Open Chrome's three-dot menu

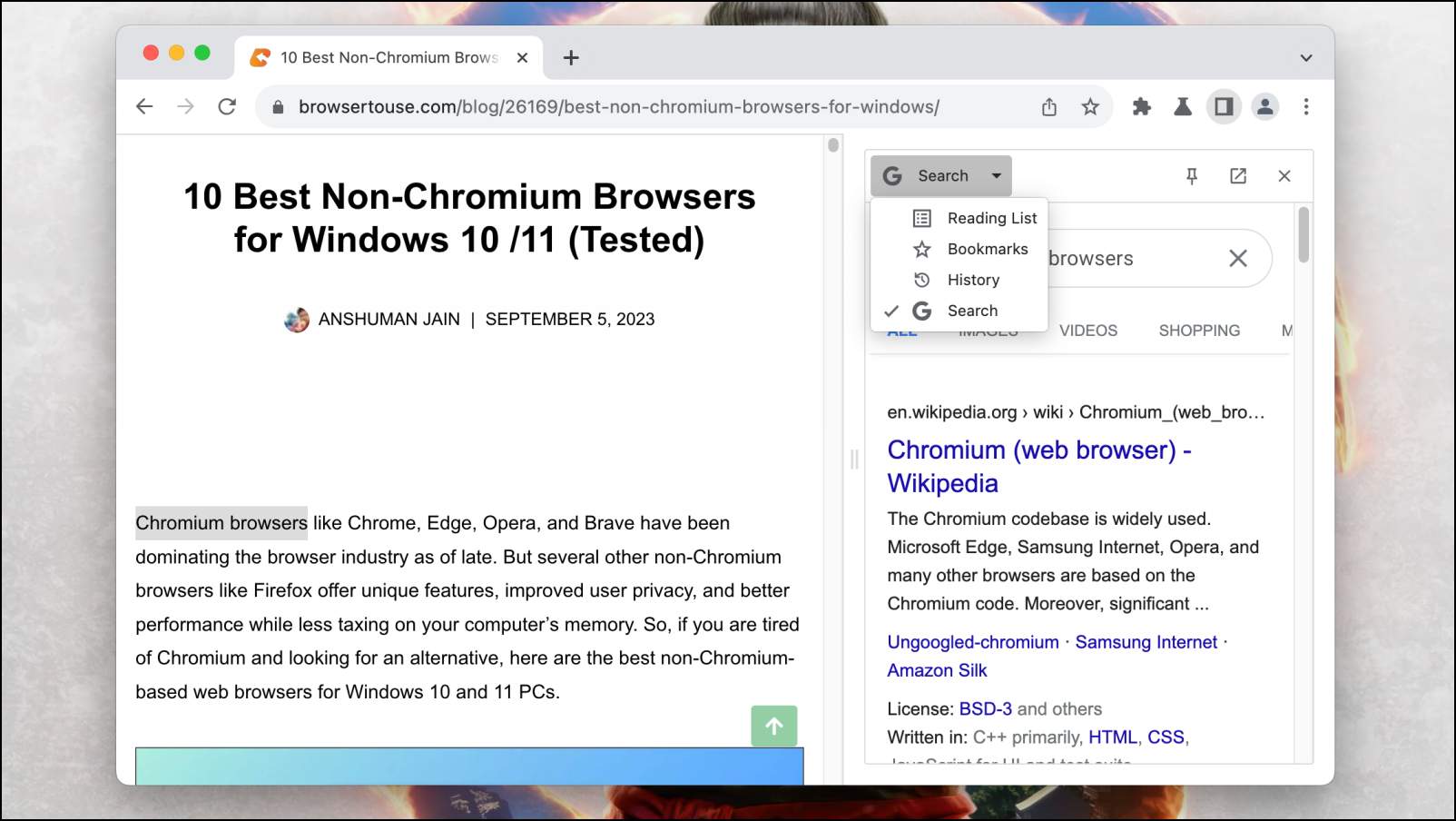(x=1306, y=107)
